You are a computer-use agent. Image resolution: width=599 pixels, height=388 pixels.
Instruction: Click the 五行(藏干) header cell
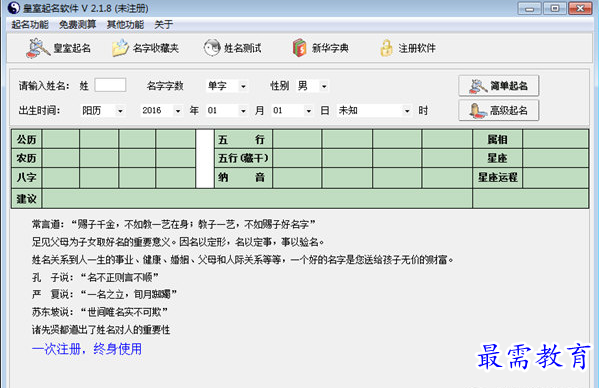244,158
